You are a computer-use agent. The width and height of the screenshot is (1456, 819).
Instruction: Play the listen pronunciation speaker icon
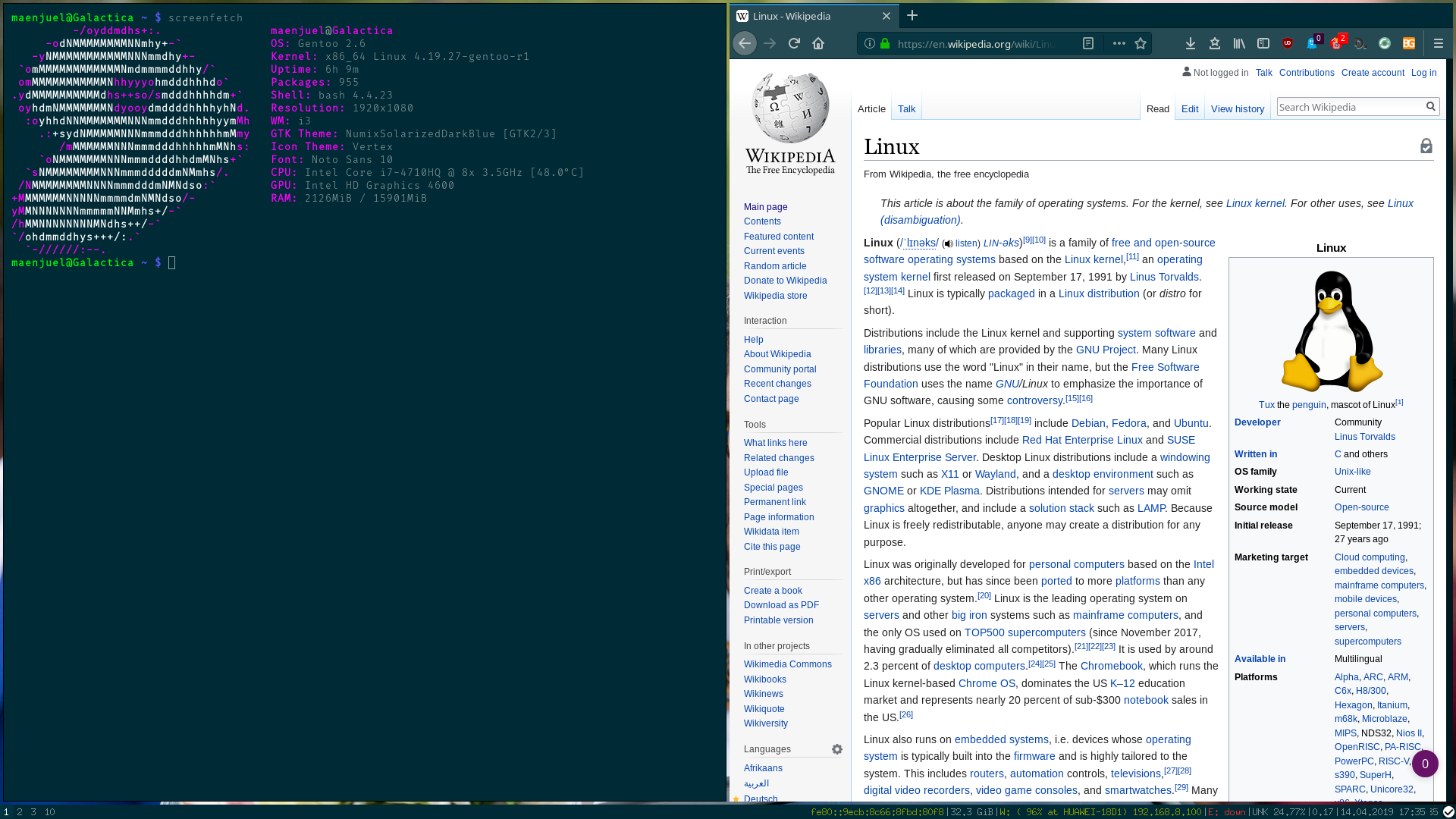pos(948,243)
